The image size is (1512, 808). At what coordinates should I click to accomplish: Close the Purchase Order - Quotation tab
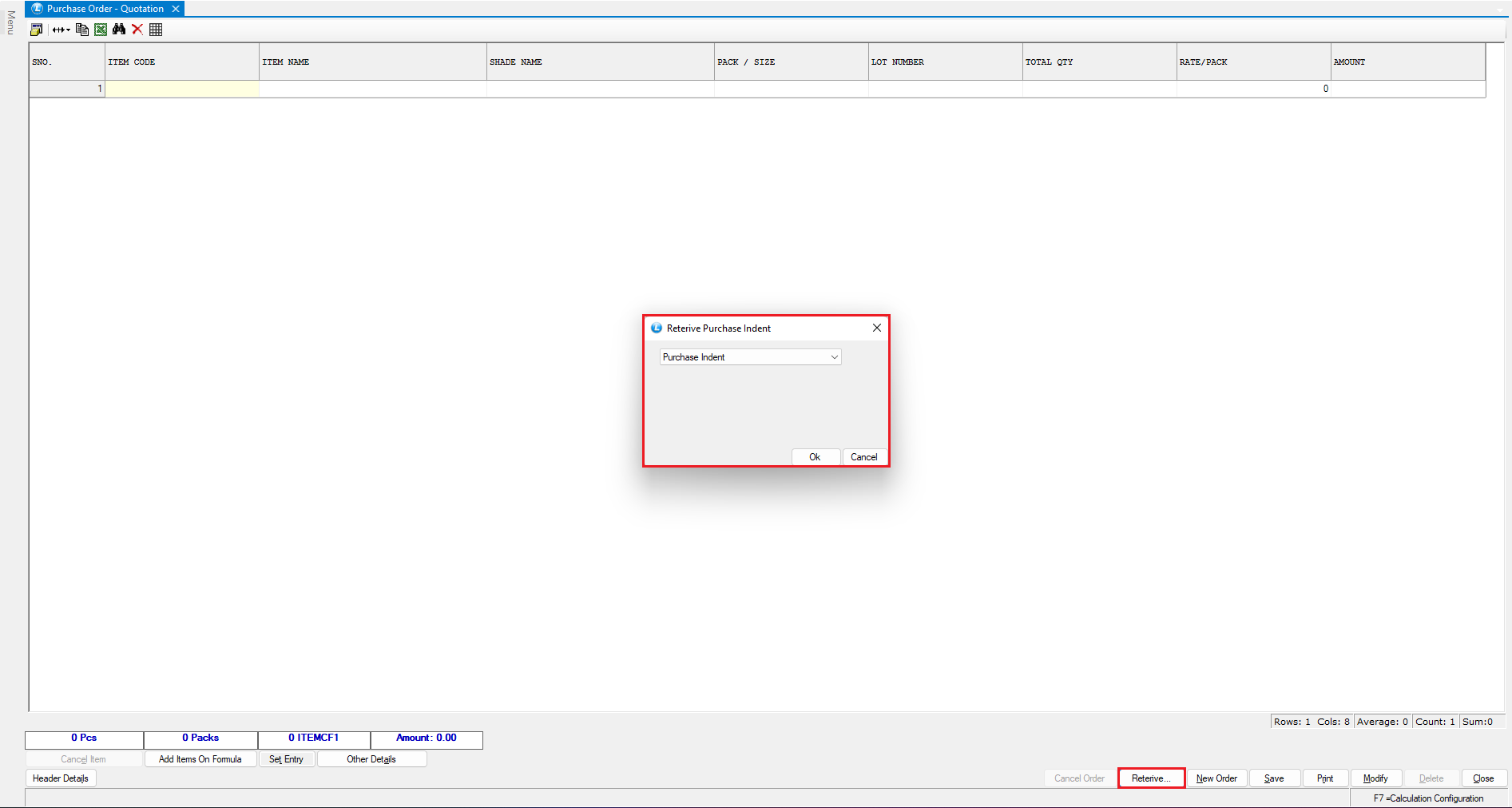(x=176, y=9)
